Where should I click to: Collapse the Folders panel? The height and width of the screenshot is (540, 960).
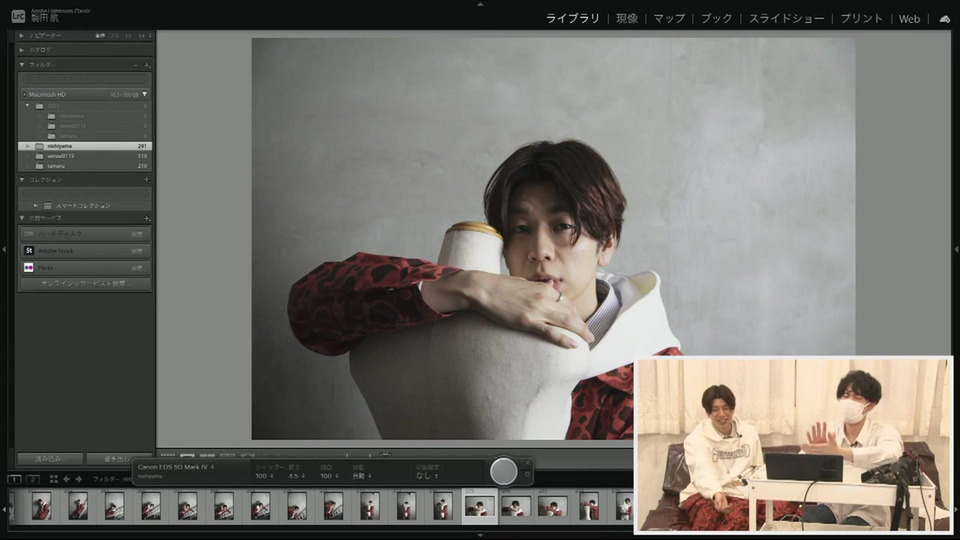click(x=22, y=64)
